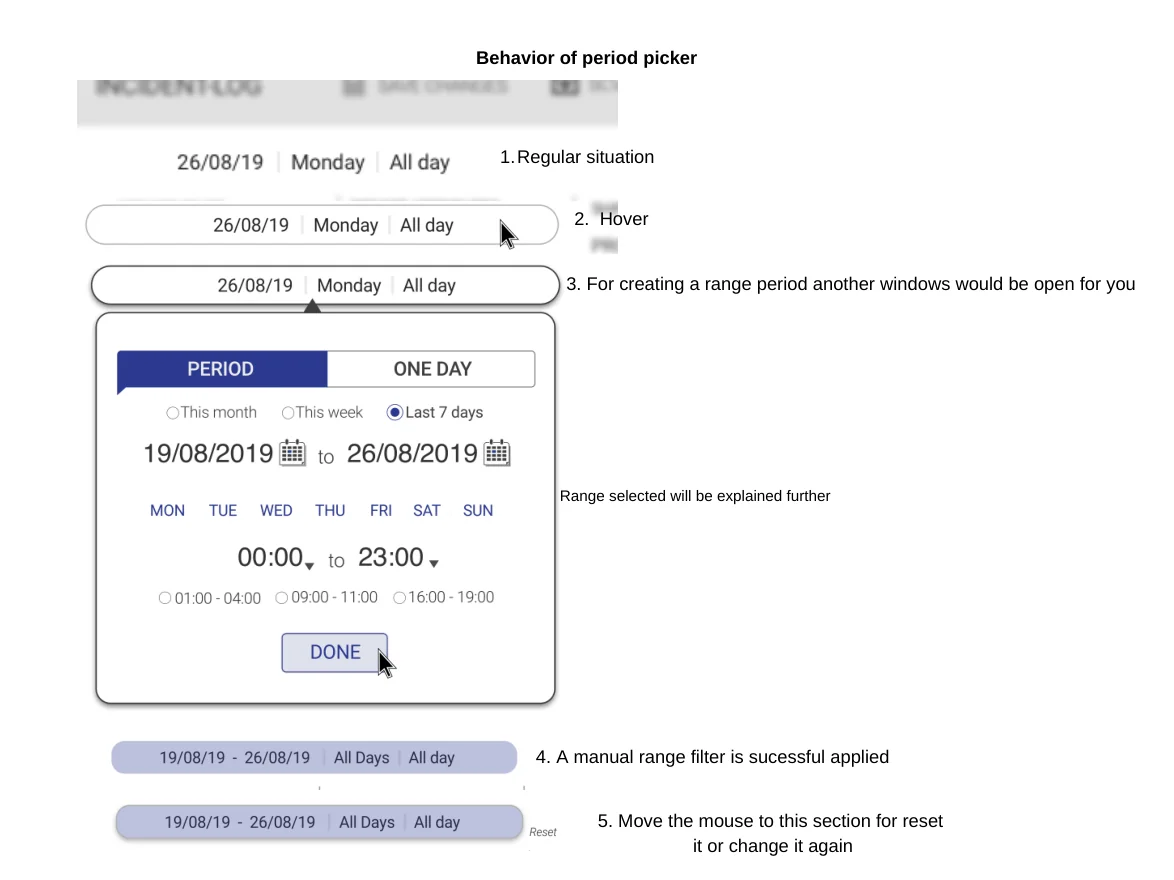Click the Reset link beside the range pill
The image size is (1174, 880).
[543, 832]
